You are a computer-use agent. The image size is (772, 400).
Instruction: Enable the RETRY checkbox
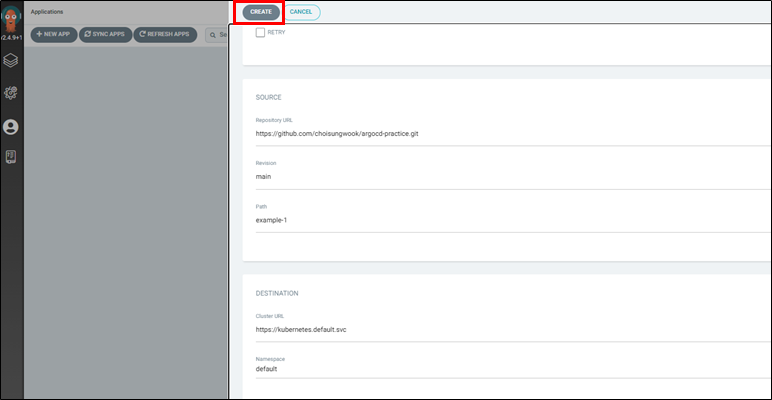pos(260,33)
